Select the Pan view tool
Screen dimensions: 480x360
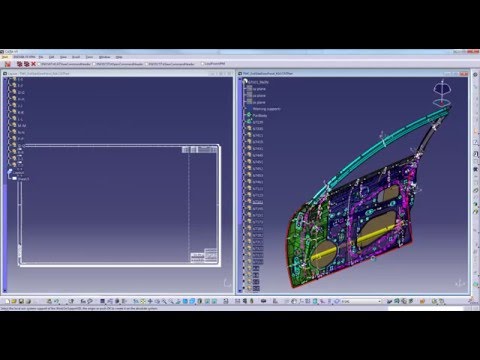(150, 301)
